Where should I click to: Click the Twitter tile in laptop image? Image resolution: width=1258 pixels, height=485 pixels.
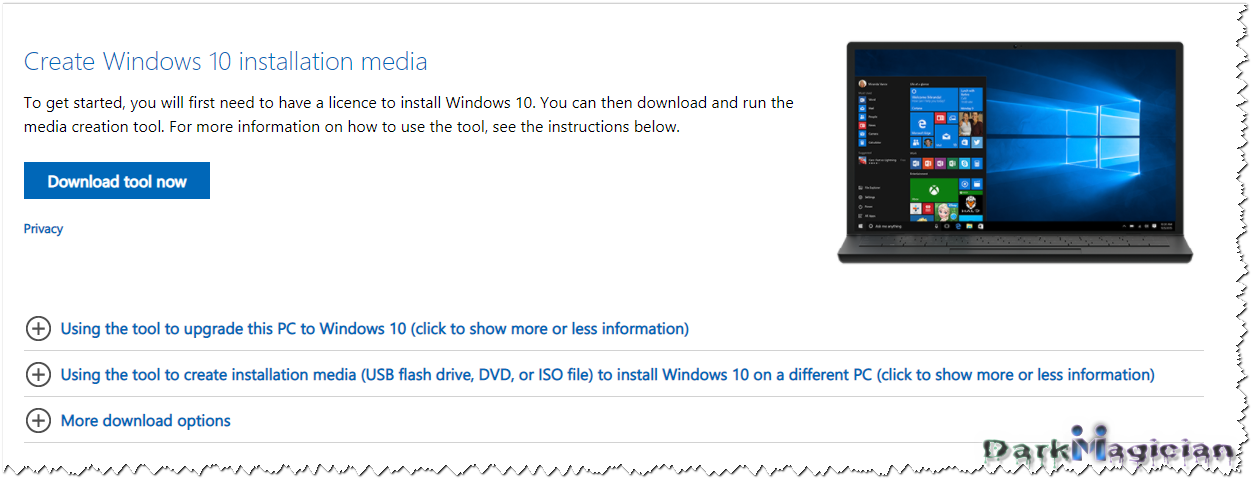tap(977, 143)
